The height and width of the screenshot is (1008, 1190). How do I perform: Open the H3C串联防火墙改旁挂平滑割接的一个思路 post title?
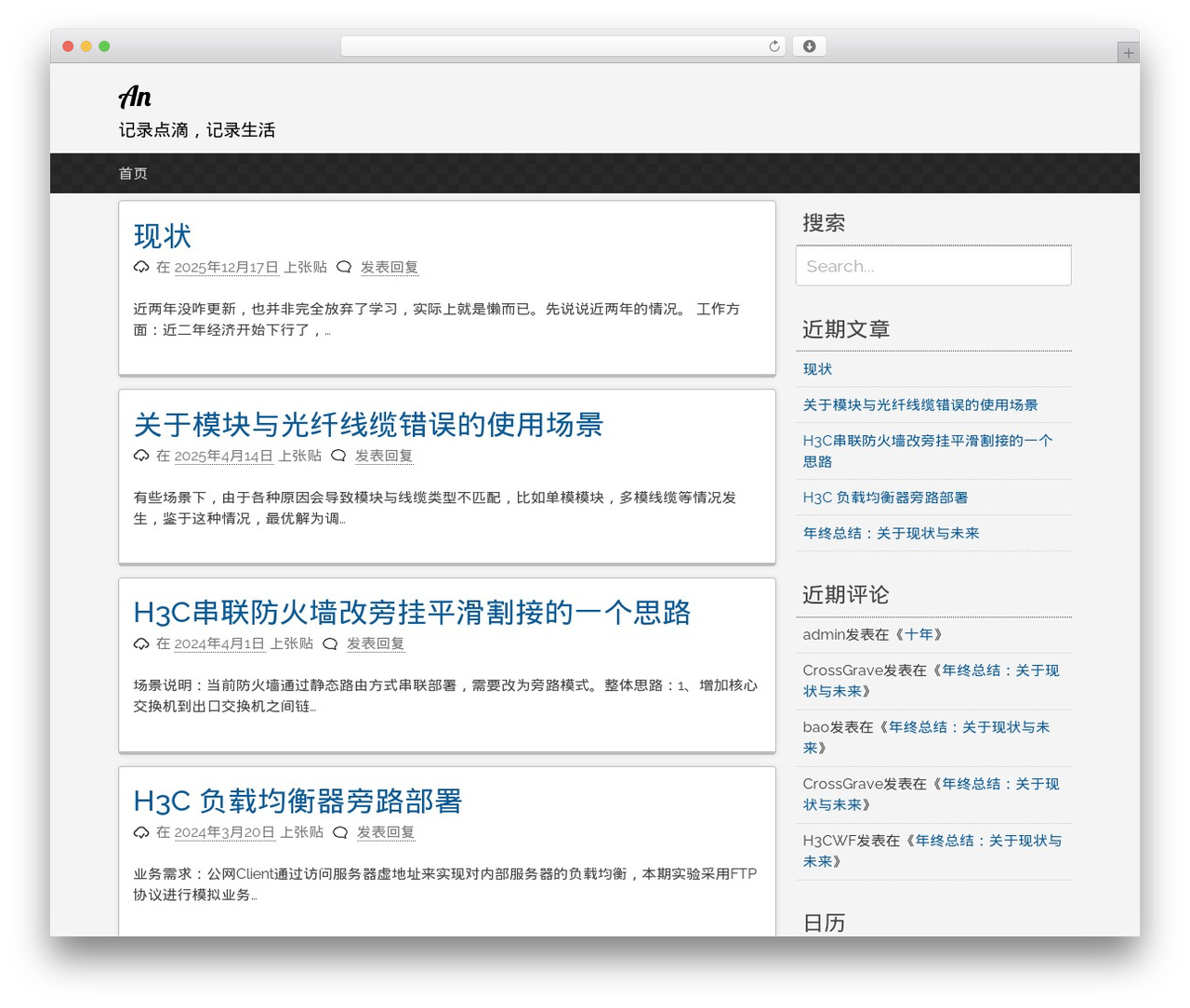[412, 613]
